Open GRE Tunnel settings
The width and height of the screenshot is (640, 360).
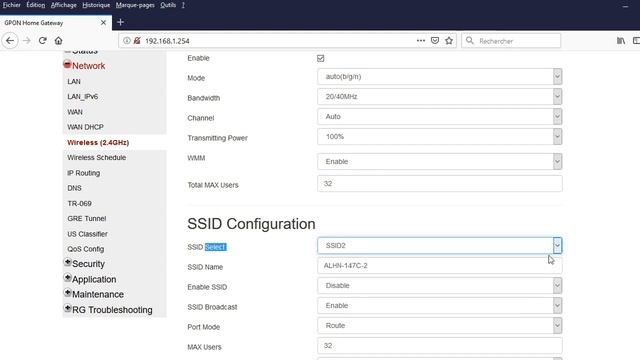[x=87, y=219]
